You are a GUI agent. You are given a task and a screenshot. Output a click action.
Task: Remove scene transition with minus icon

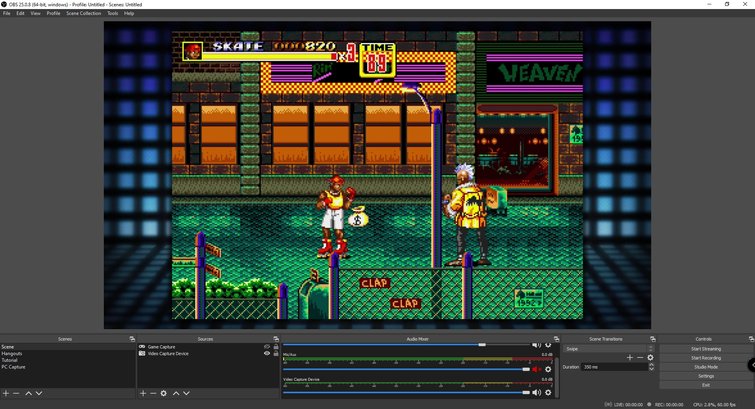(640, 357)
